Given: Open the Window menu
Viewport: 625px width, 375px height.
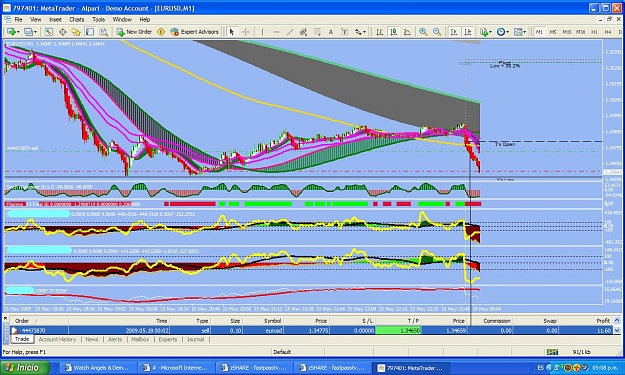Looking at the screenshot, I should coord(122,19).
